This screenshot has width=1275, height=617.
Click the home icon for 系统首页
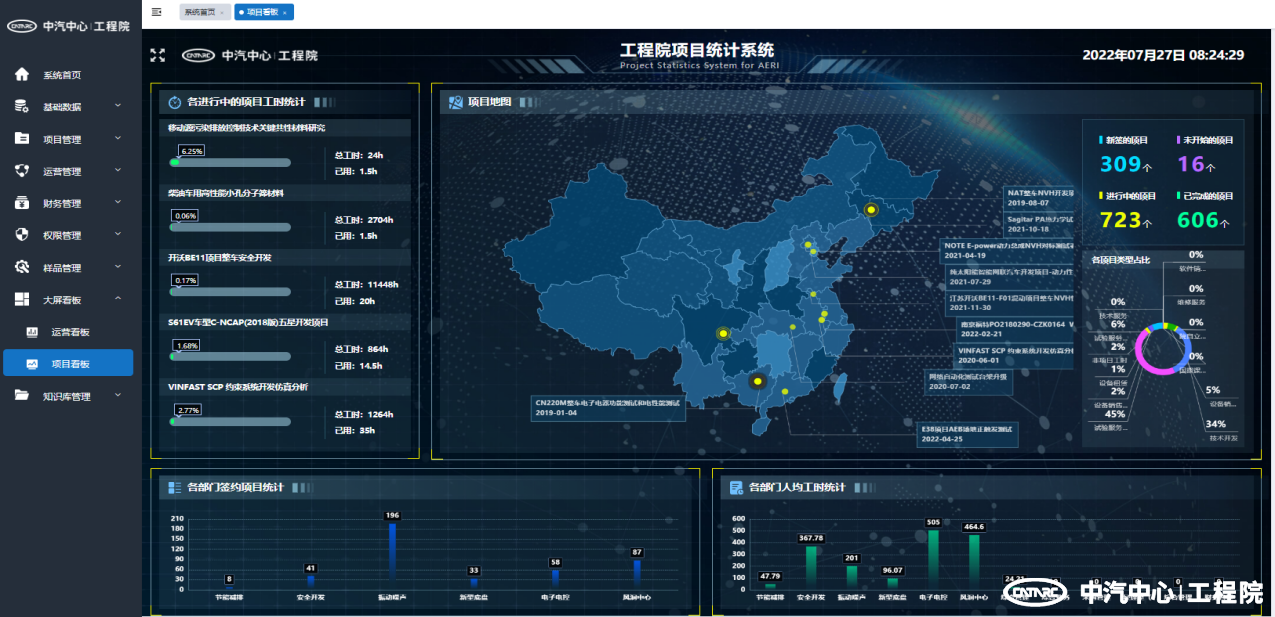tap(22, 75)
